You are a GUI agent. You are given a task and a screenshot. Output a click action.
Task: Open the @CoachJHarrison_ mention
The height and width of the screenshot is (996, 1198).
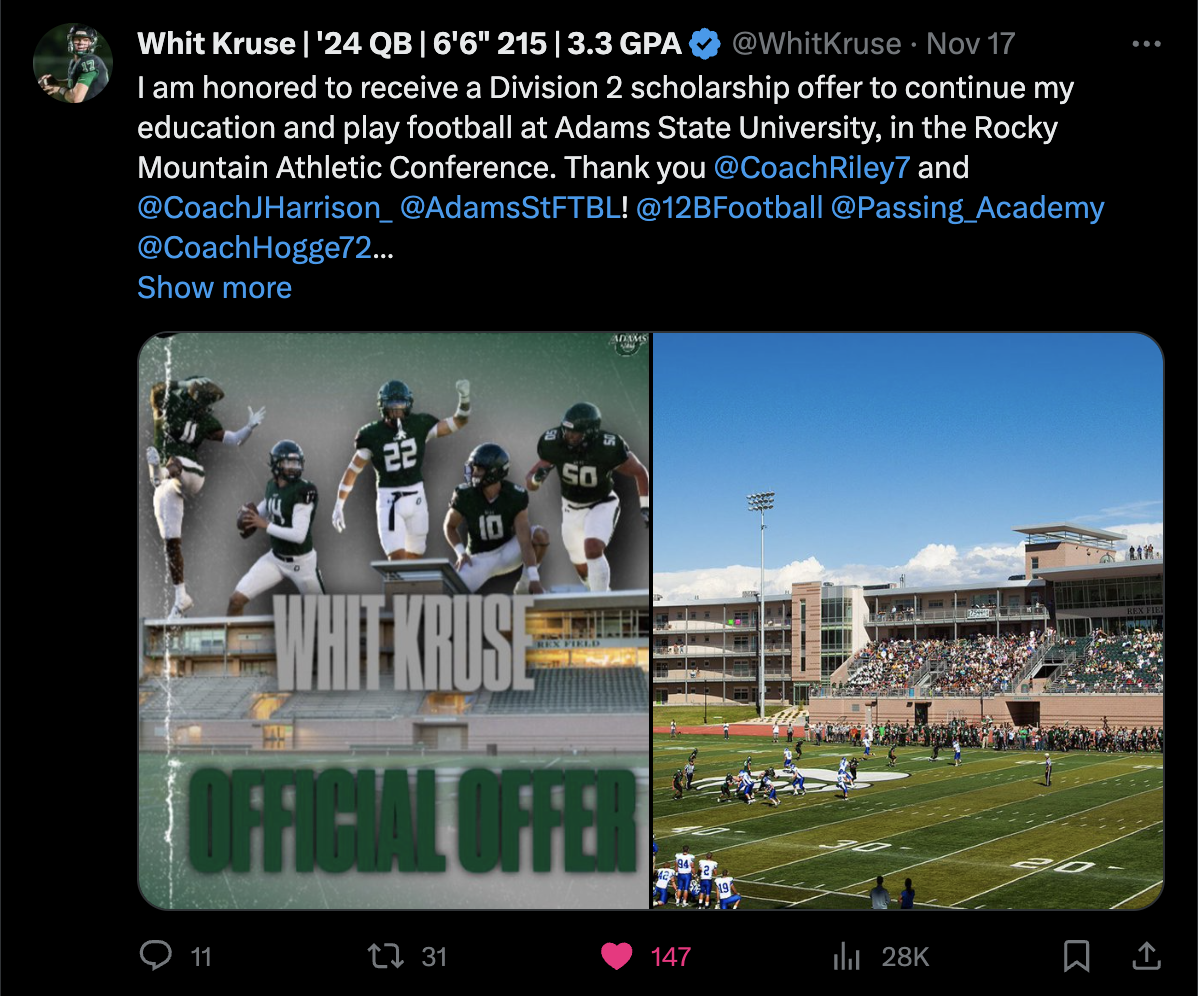point(264,208)
